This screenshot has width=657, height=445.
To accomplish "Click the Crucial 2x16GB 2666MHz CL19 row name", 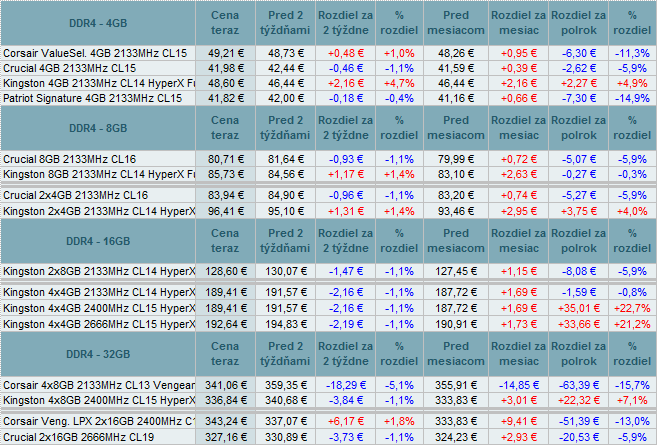I will pos(78,437).
